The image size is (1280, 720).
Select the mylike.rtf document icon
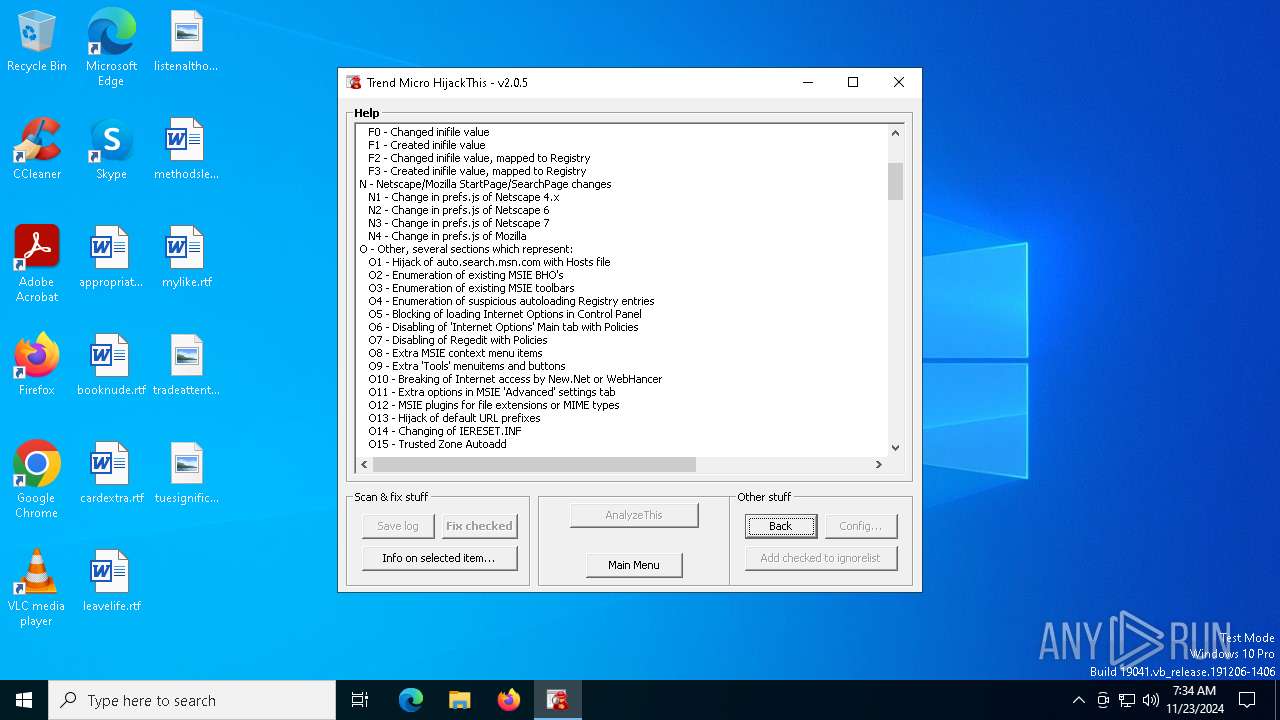point(186,258)
